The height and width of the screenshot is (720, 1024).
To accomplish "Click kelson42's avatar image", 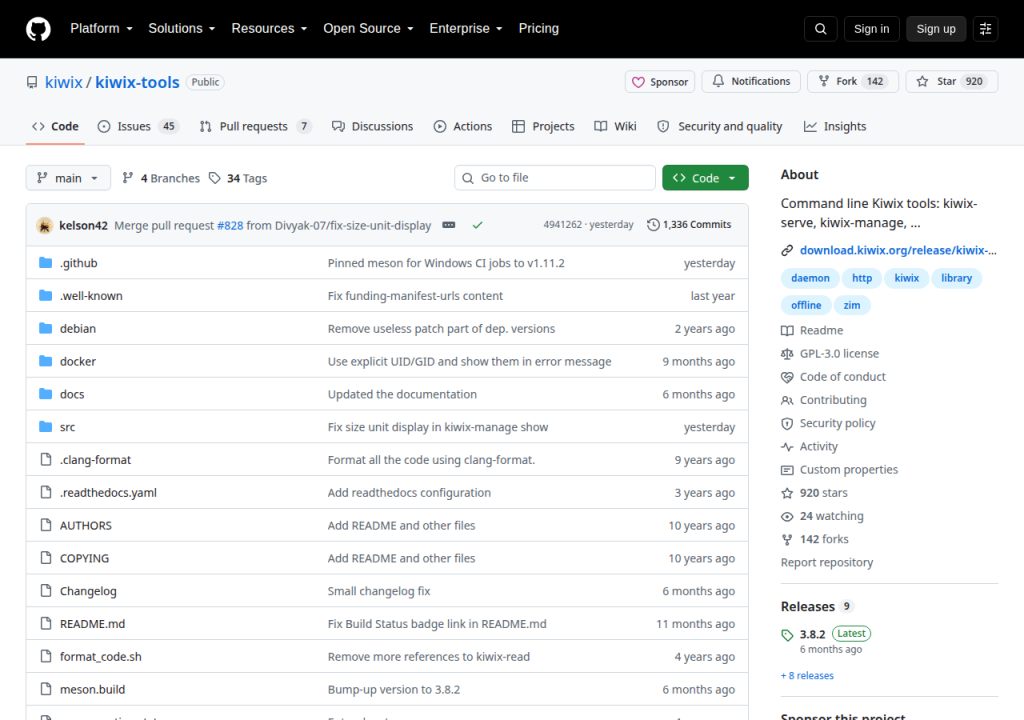I will pos(44,225).
